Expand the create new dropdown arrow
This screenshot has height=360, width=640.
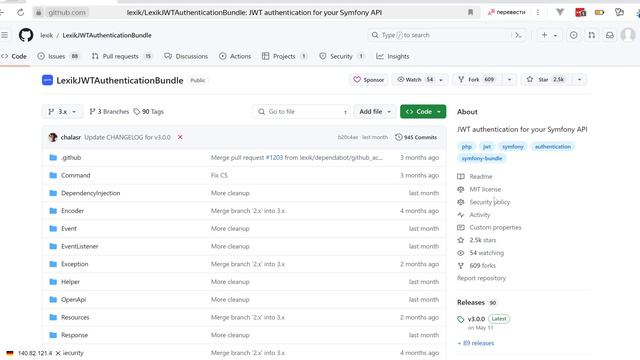coord(556,36)
